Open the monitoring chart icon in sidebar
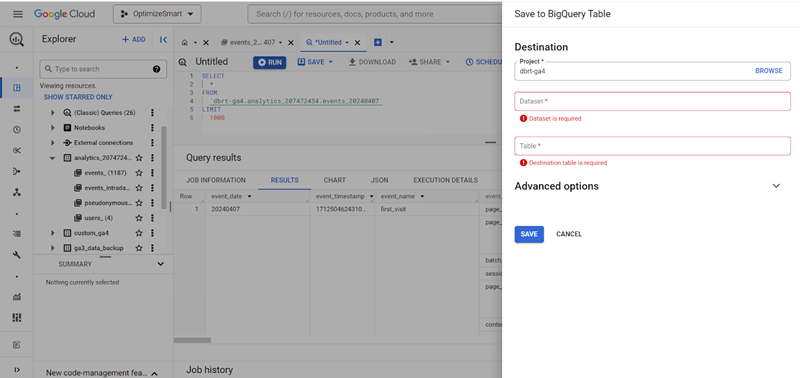800x378 pixels. tap(17, 296)
